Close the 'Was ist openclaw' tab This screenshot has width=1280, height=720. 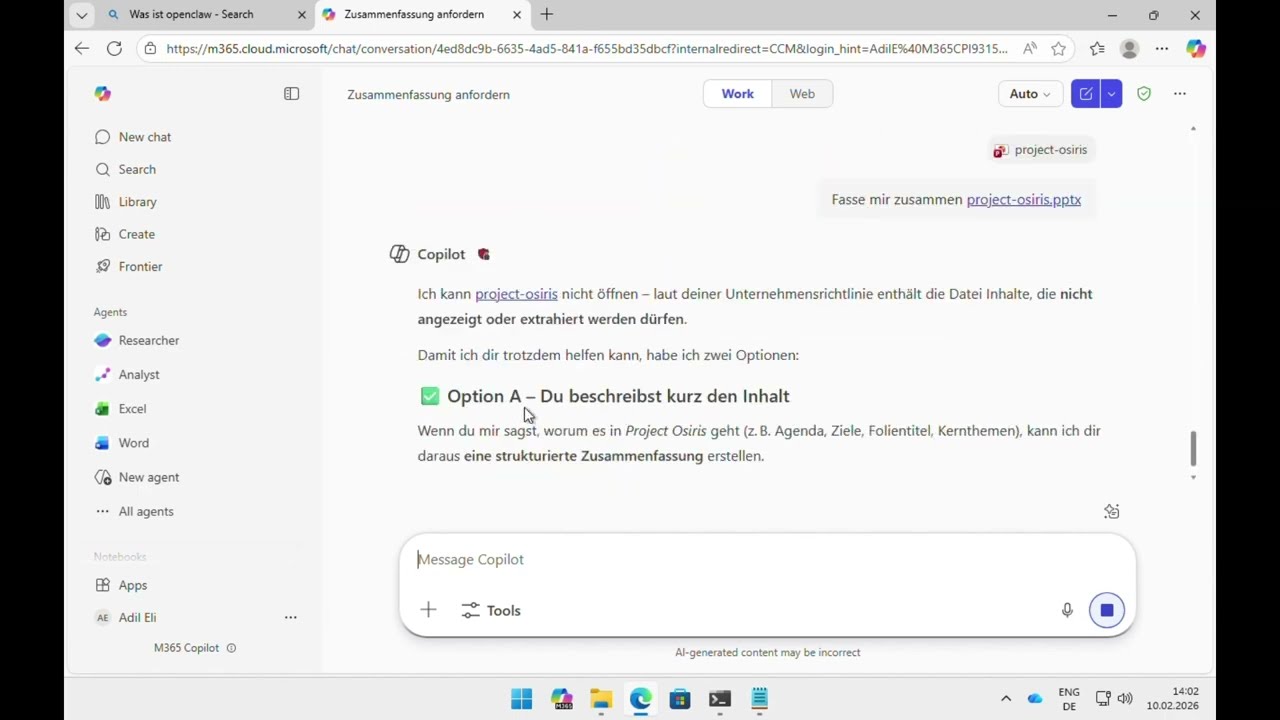pos(302,15)
